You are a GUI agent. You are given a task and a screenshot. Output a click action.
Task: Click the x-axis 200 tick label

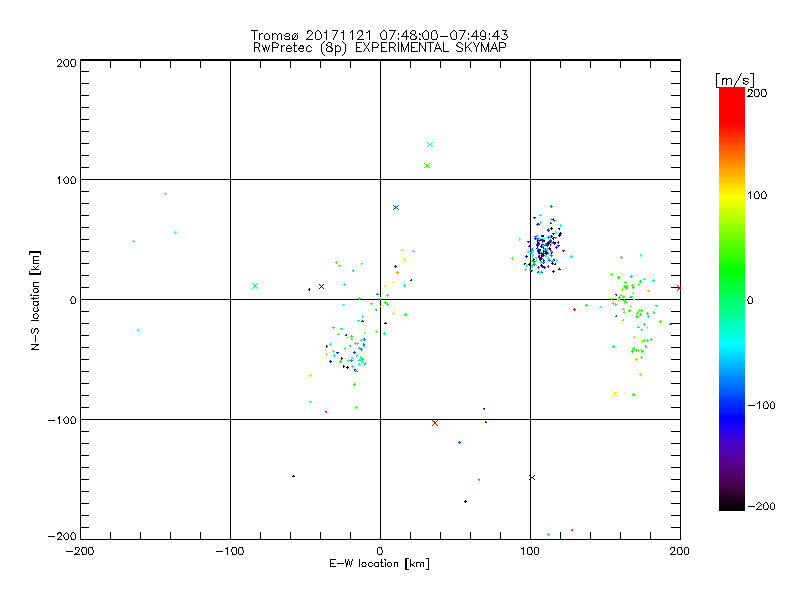point(680,551)
